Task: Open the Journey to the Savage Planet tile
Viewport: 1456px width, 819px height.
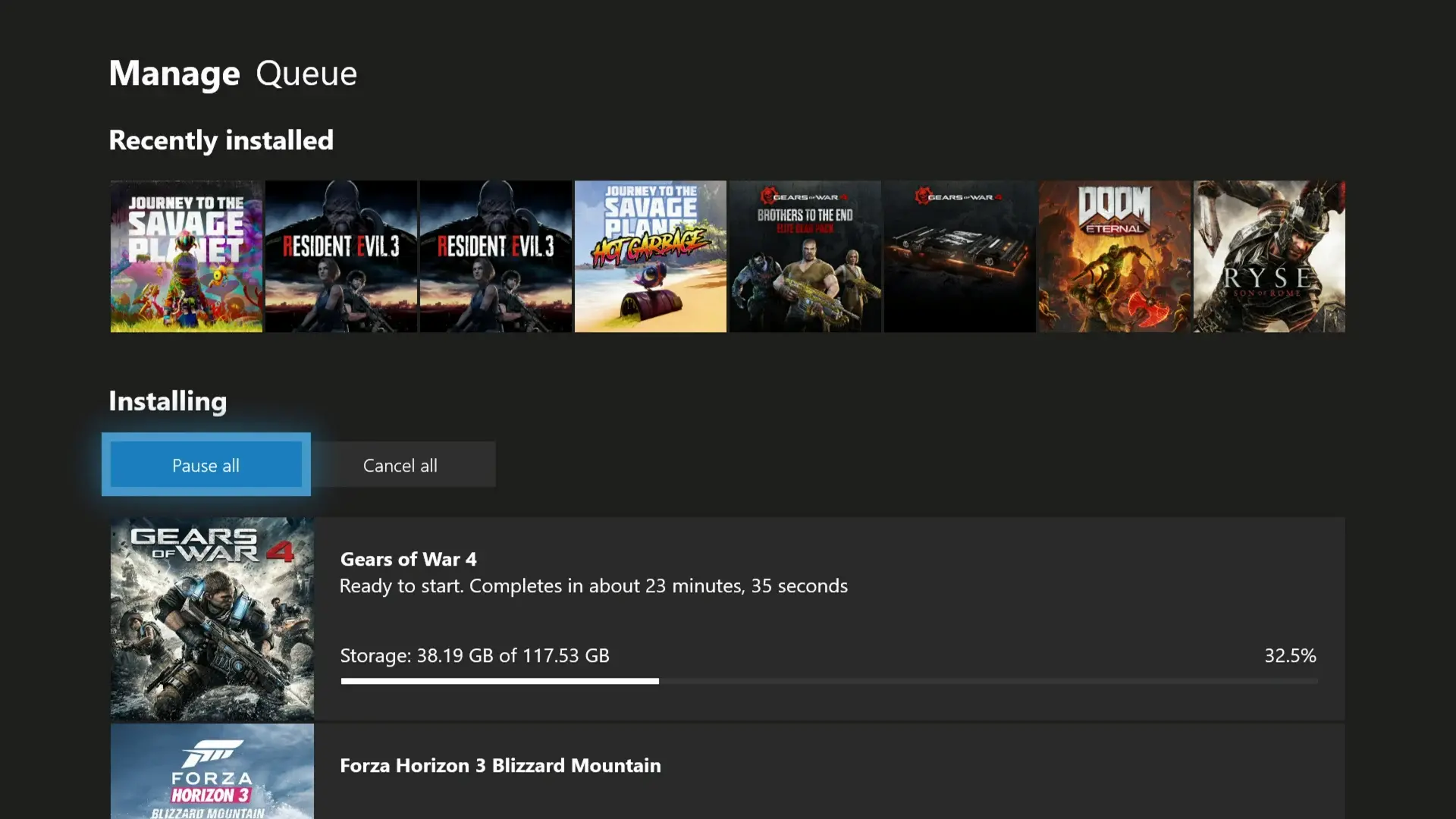Action: coord(187,256)
